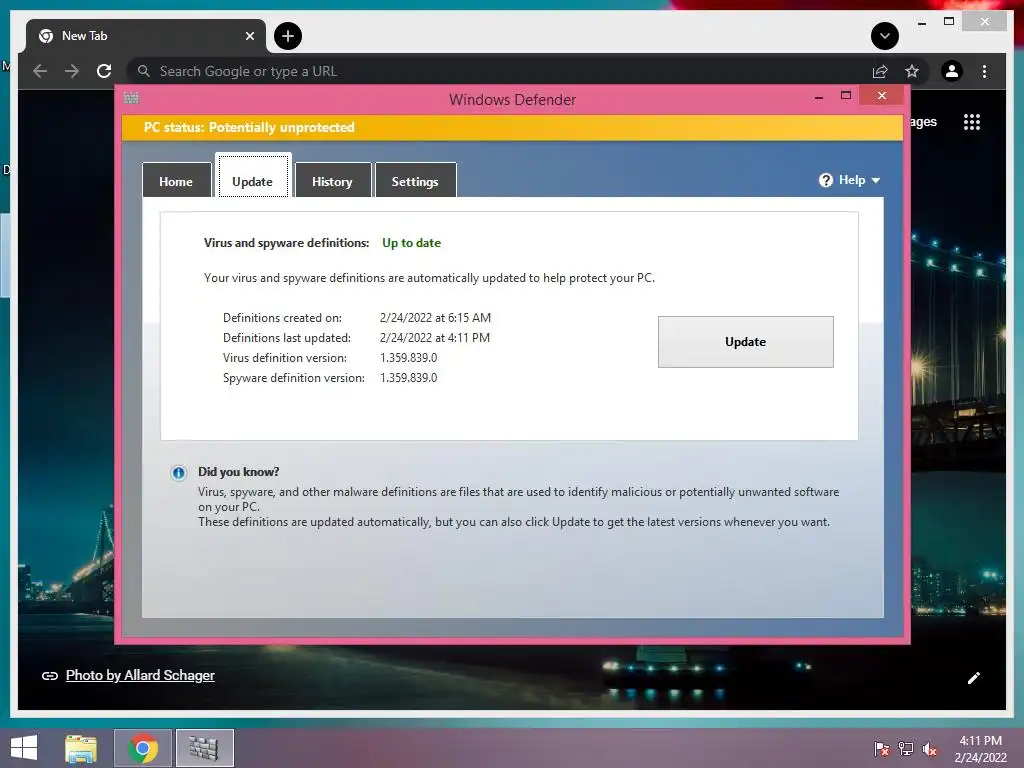Click the Up to date status text

[411, 243]
